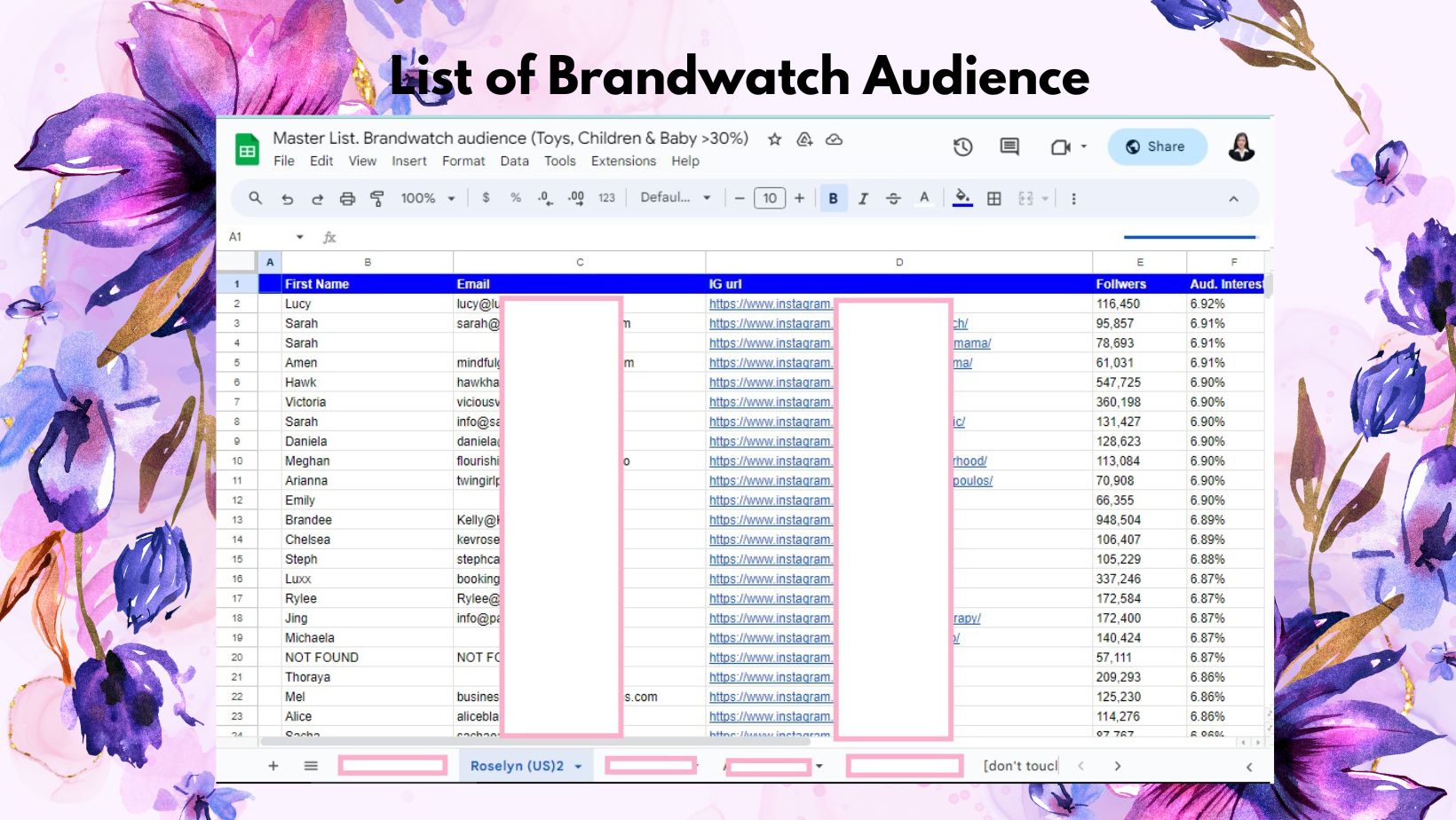Viewport: 1456px width, 820px height.
Task: Increase decimal places icon
Action: coord(576,199)
